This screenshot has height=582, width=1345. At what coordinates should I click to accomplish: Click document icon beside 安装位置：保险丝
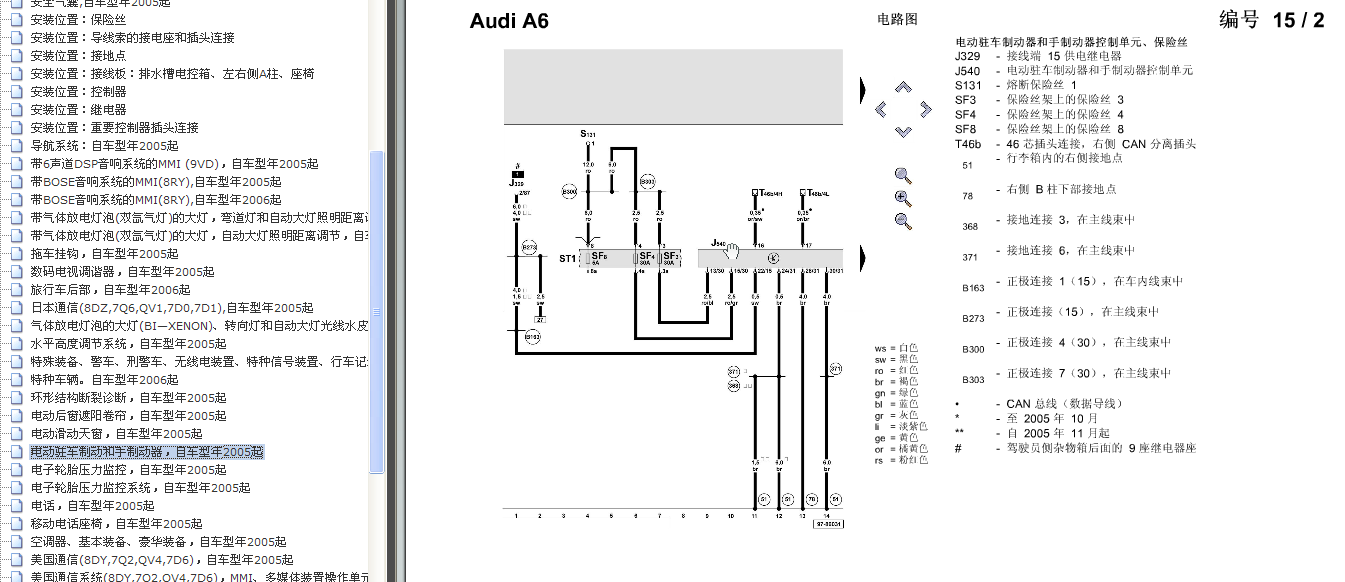click(15, 19)
